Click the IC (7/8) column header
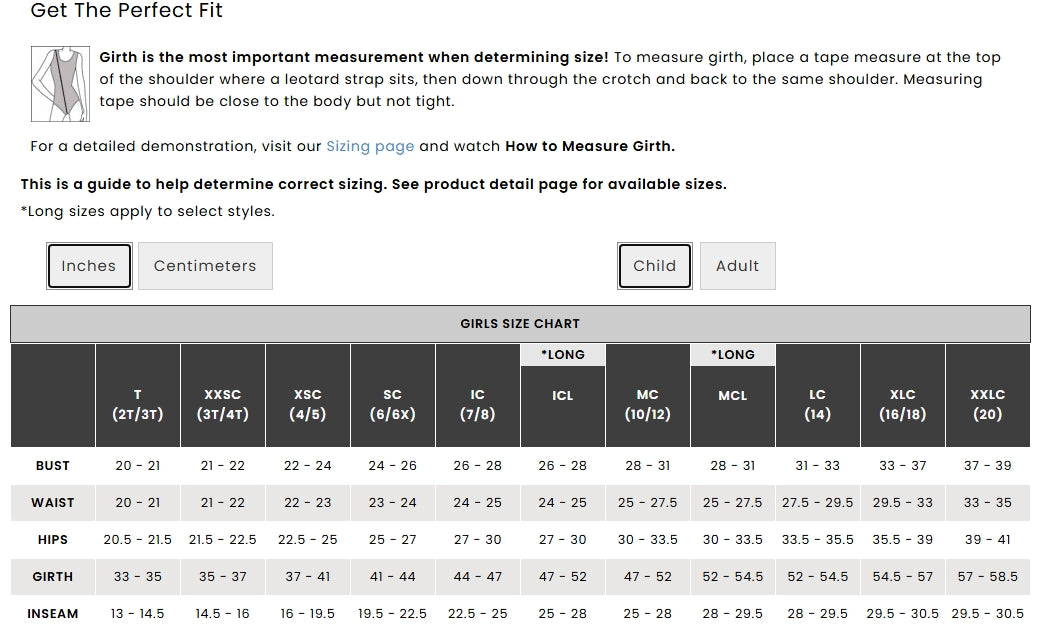 click(477, 396)
